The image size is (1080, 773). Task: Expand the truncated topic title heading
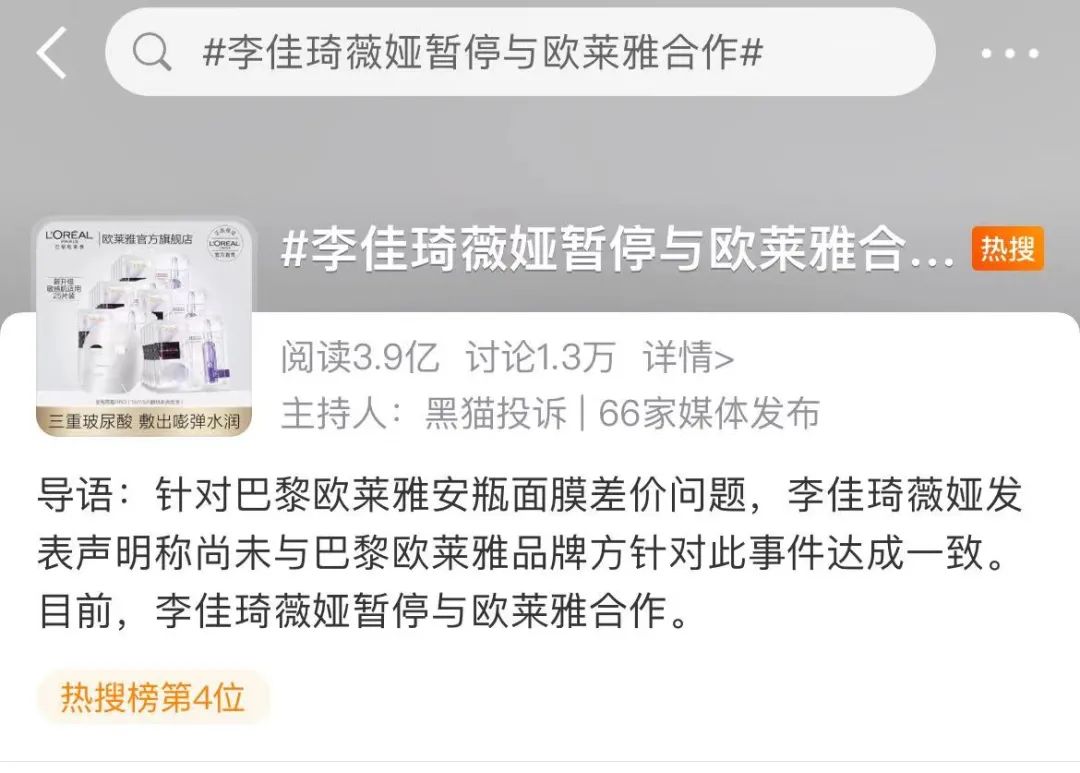[617, 248]
